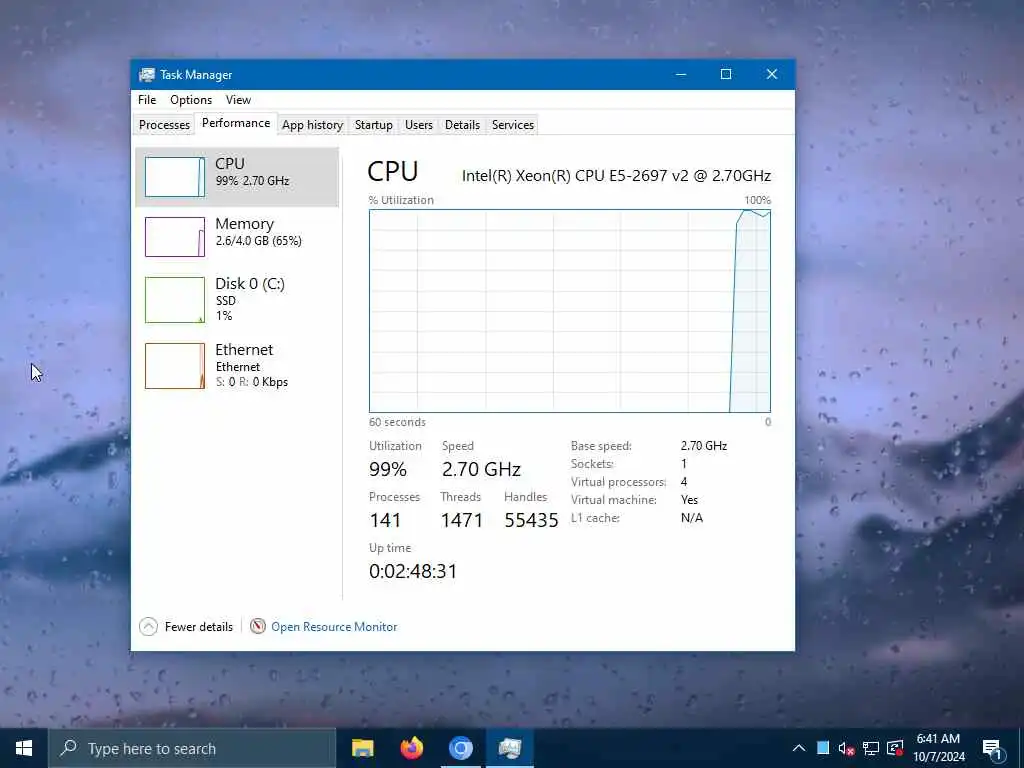Viewport: 1024px width, 768px height.
Task: Select the Performance tab
Action: pyautogui.click(x=236, y=123)
